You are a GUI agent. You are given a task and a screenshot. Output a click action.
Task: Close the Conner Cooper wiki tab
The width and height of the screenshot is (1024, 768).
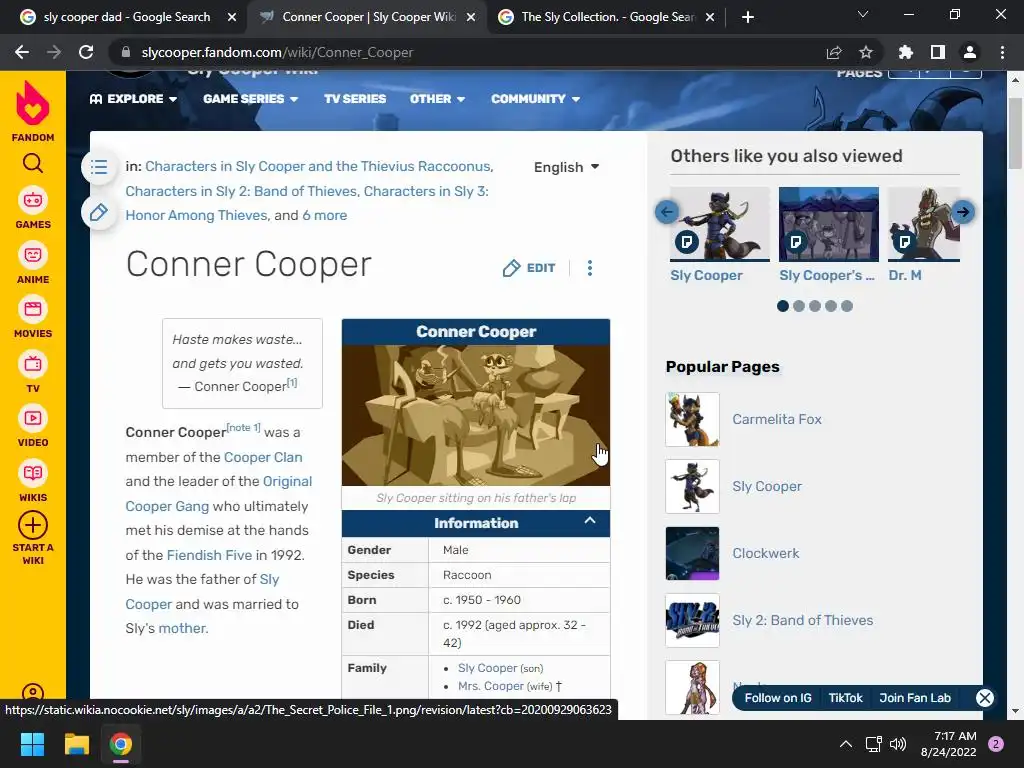pyautogui.click(x=471, y=17)
